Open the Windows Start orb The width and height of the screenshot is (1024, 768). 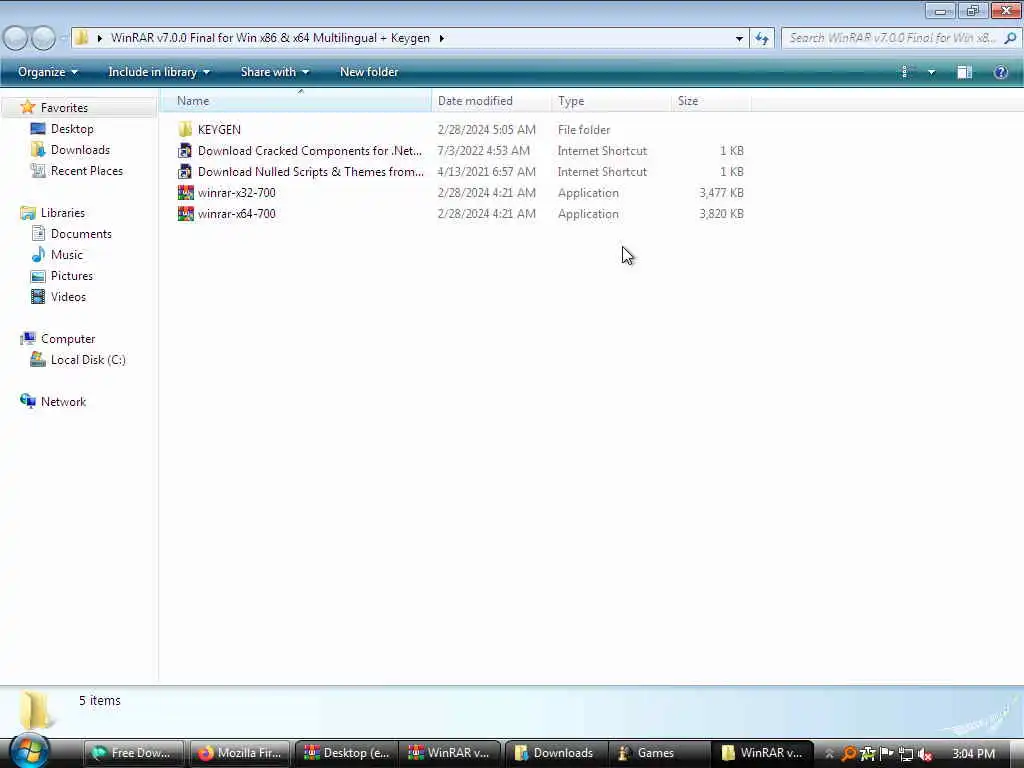click(29, 752)
